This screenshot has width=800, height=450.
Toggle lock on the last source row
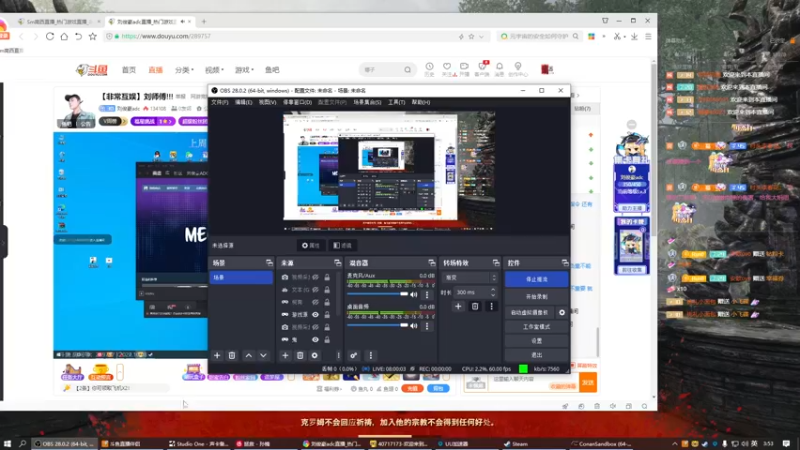click(x=327, y=340)
